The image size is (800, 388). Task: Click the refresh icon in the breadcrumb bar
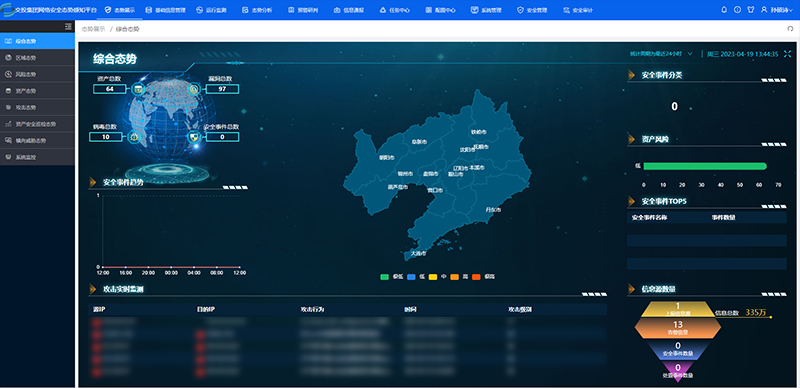(790, 29)
